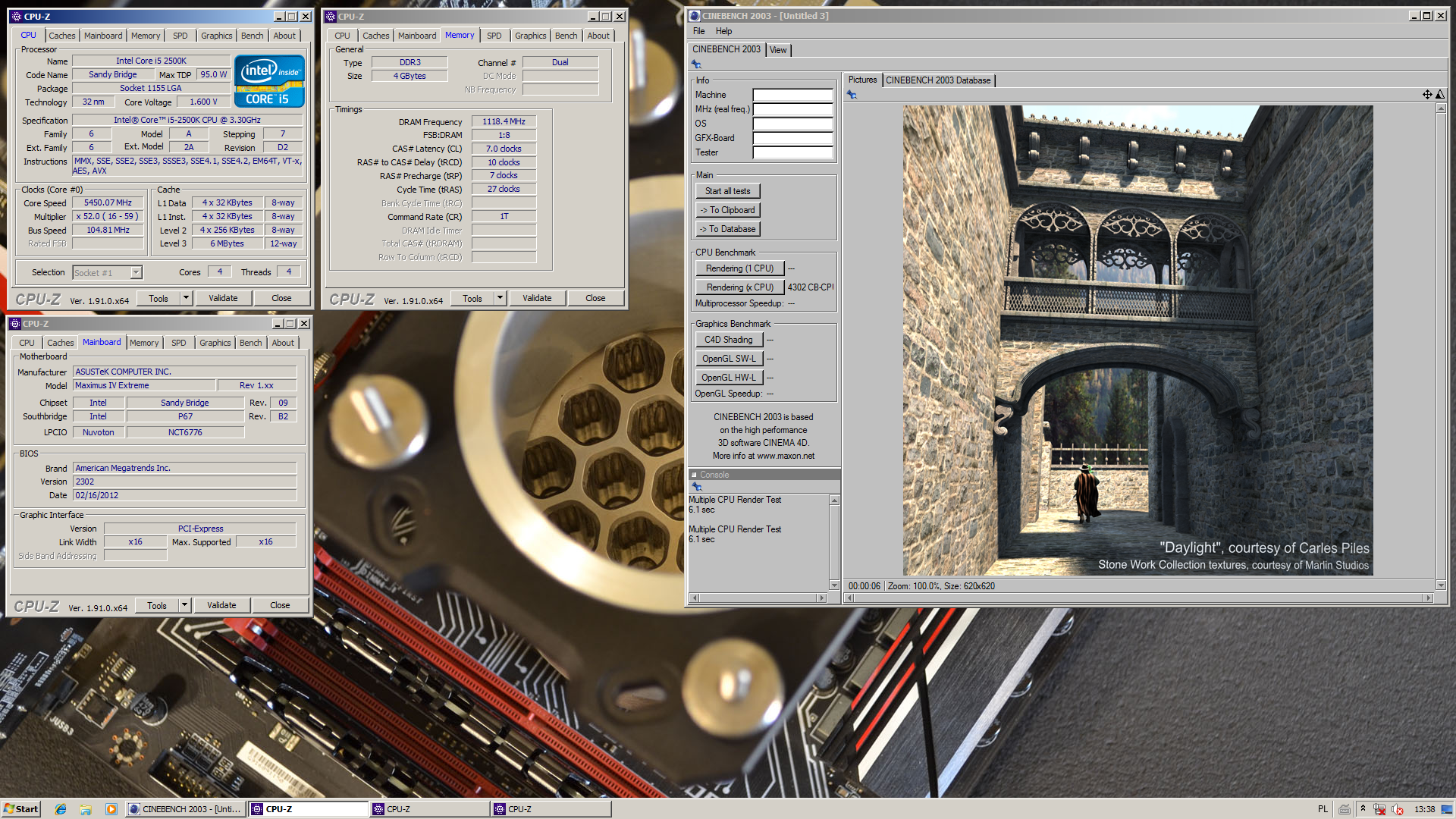Open the Socket #1 selection dropdown

136,272
